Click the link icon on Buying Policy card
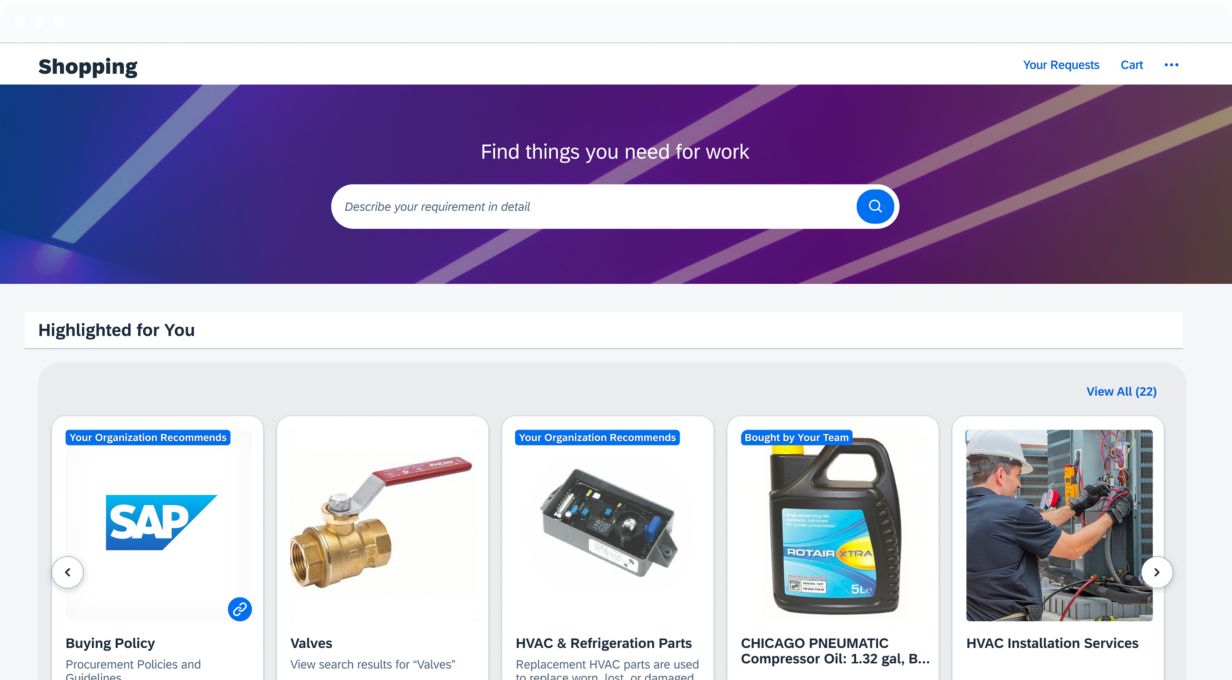 pyautogui.click(x=240, y=608)
